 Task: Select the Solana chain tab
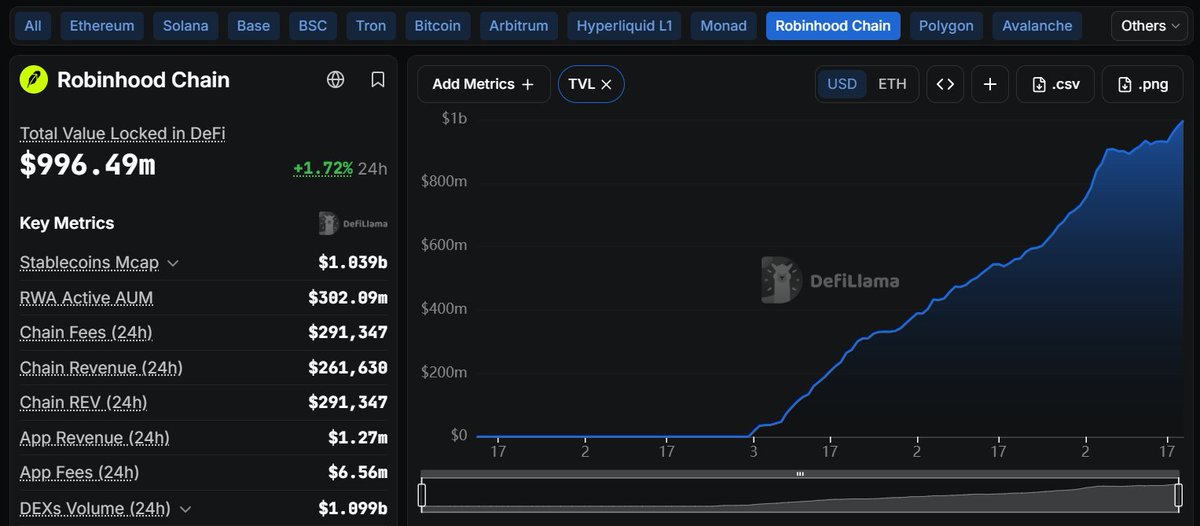tap(186, 26)
